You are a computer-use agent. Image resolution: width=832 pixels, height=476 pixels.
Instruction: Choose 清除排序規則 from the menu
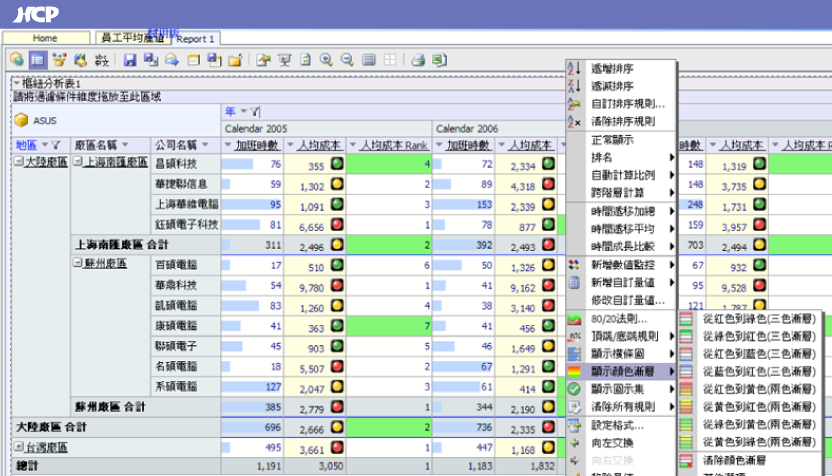tap(622, 122)
